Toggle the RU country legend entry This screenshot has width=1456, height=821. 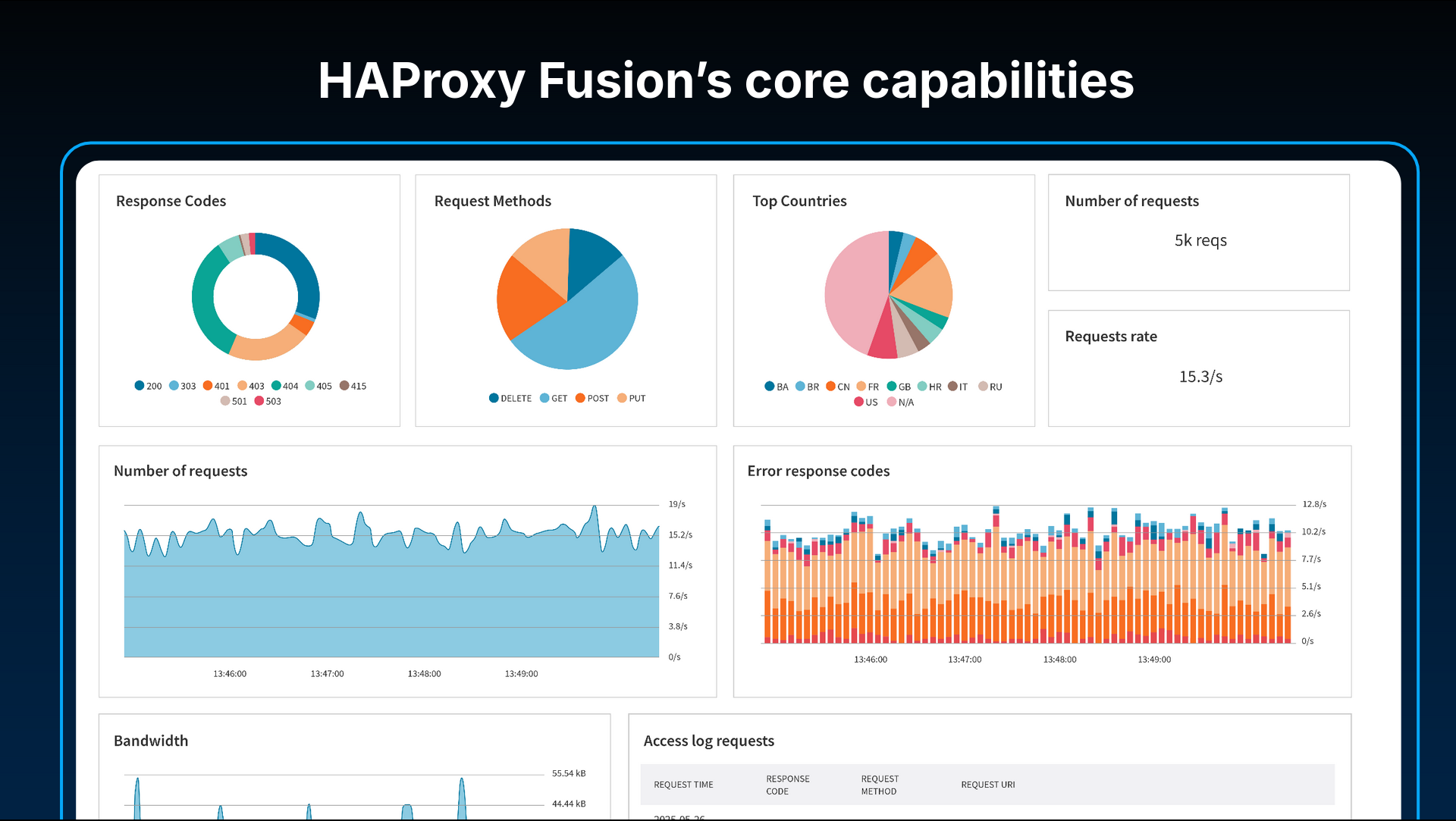click(990, 387)
